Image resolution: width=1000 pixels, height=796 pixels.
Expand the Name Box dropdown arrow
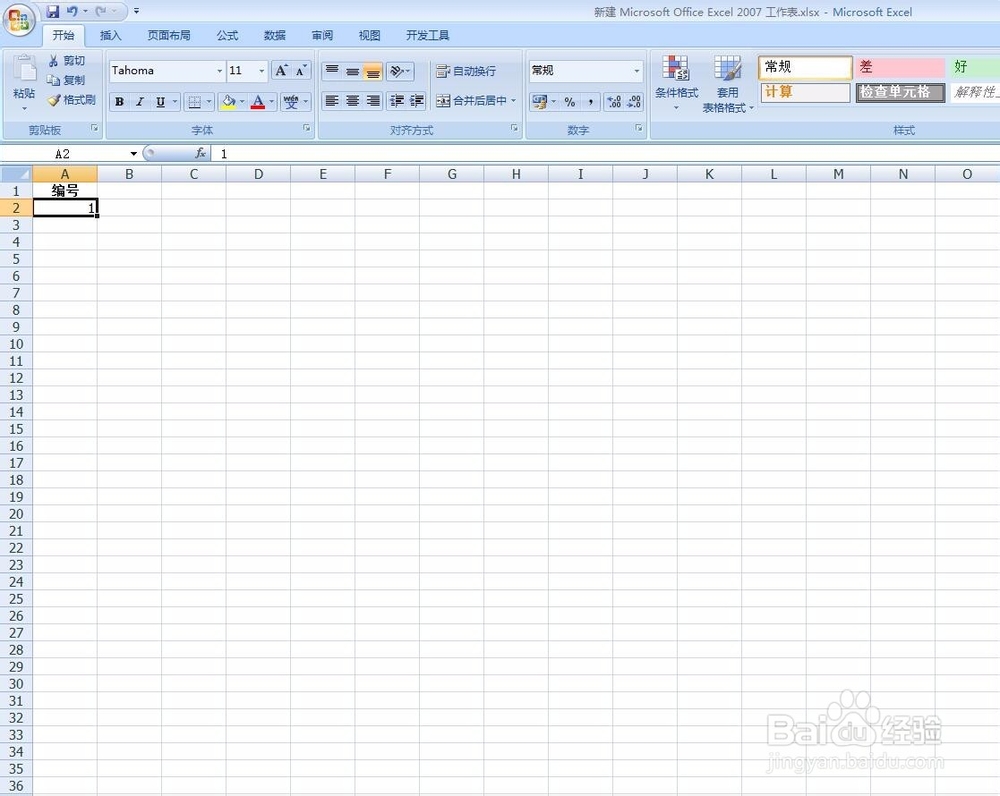tap(133, 154)
